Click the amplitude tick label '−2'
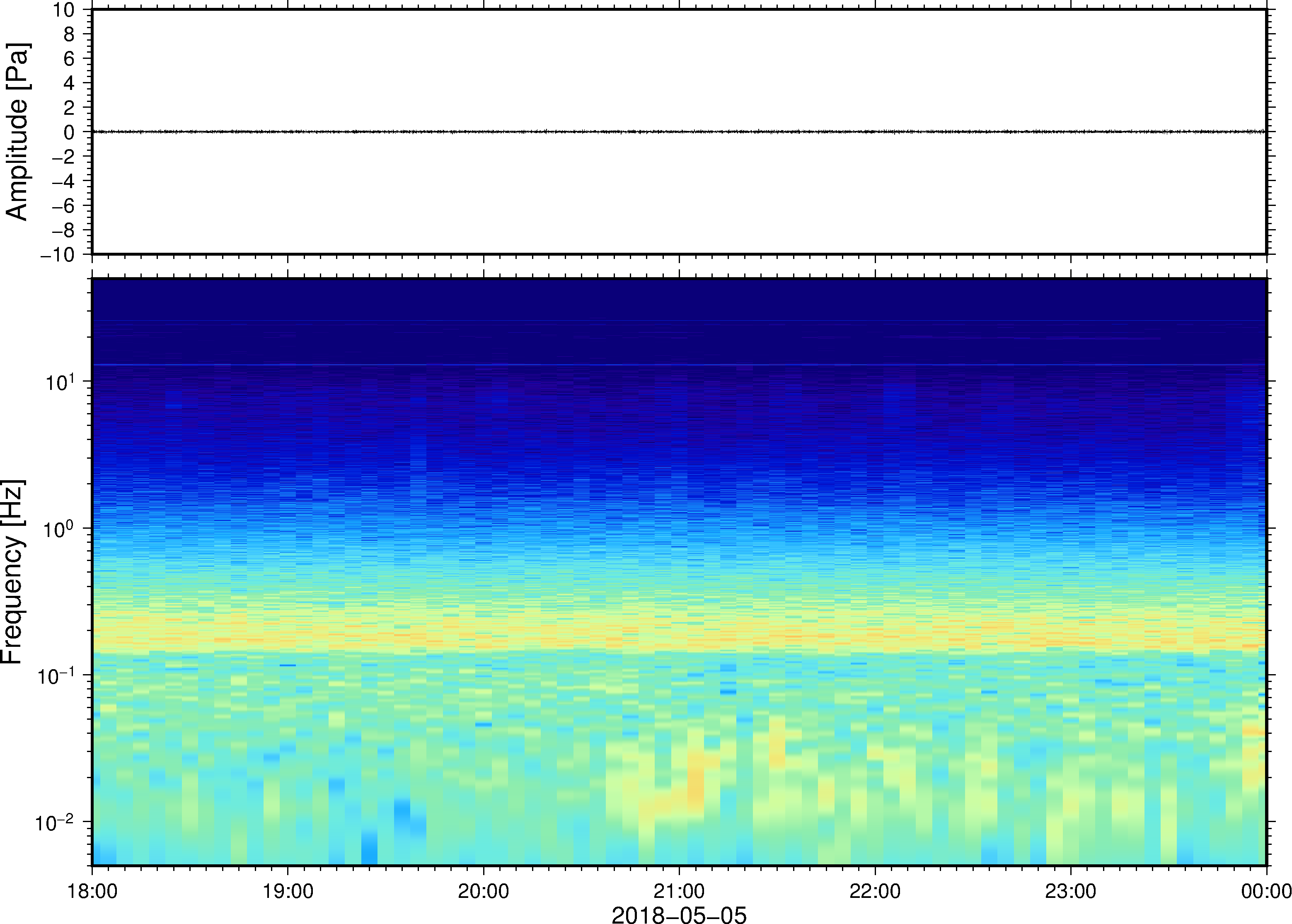The height and width of the screenshot is (924, 1292). click(x=63, y=157)
